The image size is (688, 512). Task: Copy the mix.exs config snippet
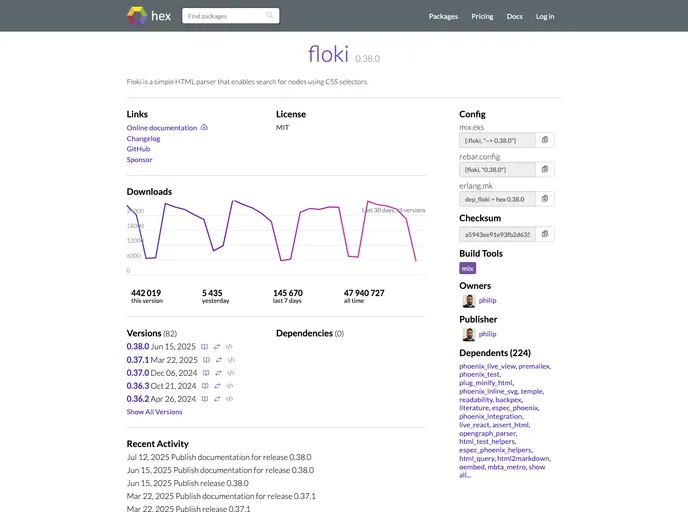[545, 140]
